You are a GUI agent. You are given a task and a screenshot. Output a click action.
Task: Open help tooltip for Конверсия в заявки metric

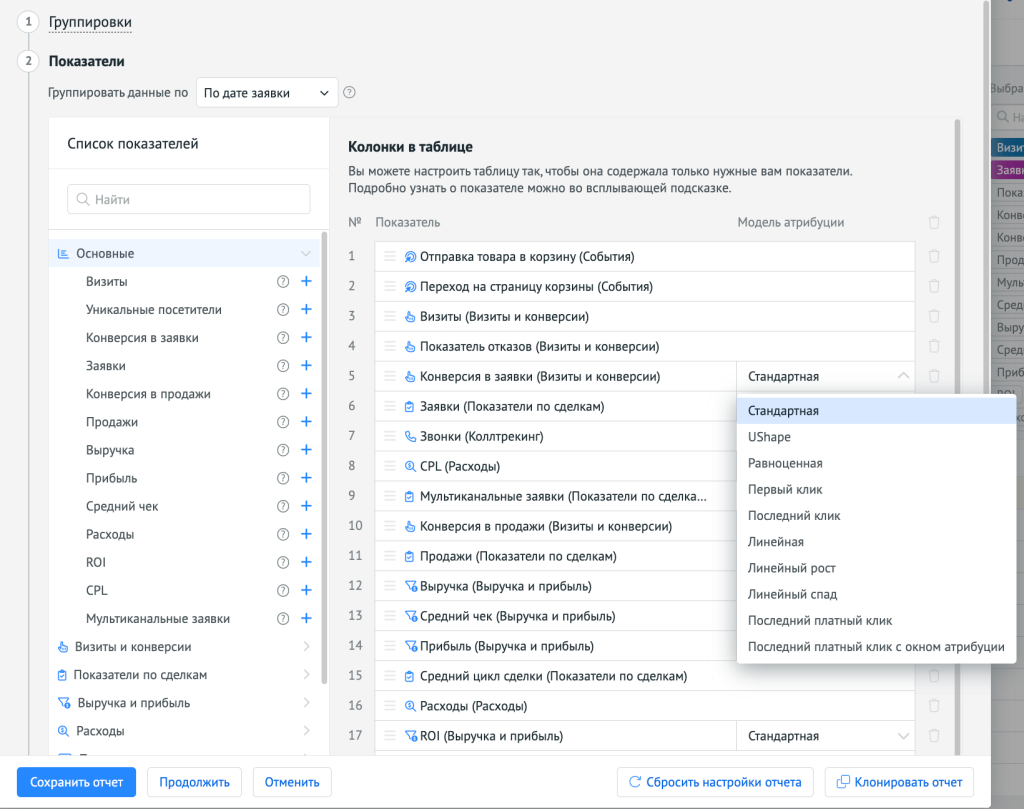click(283, 338)
